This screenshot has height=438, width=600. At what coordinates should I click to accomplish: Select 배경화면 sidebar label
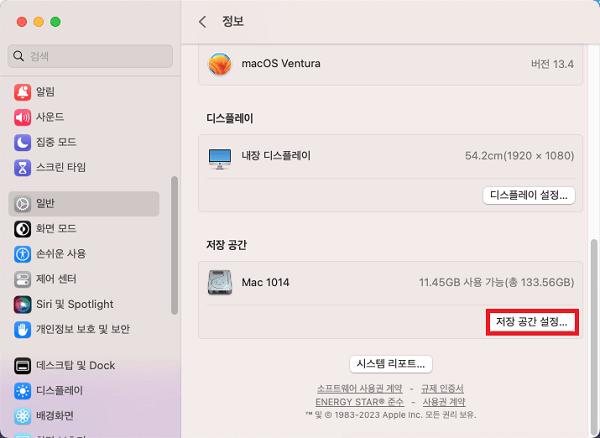pos(55,416)
